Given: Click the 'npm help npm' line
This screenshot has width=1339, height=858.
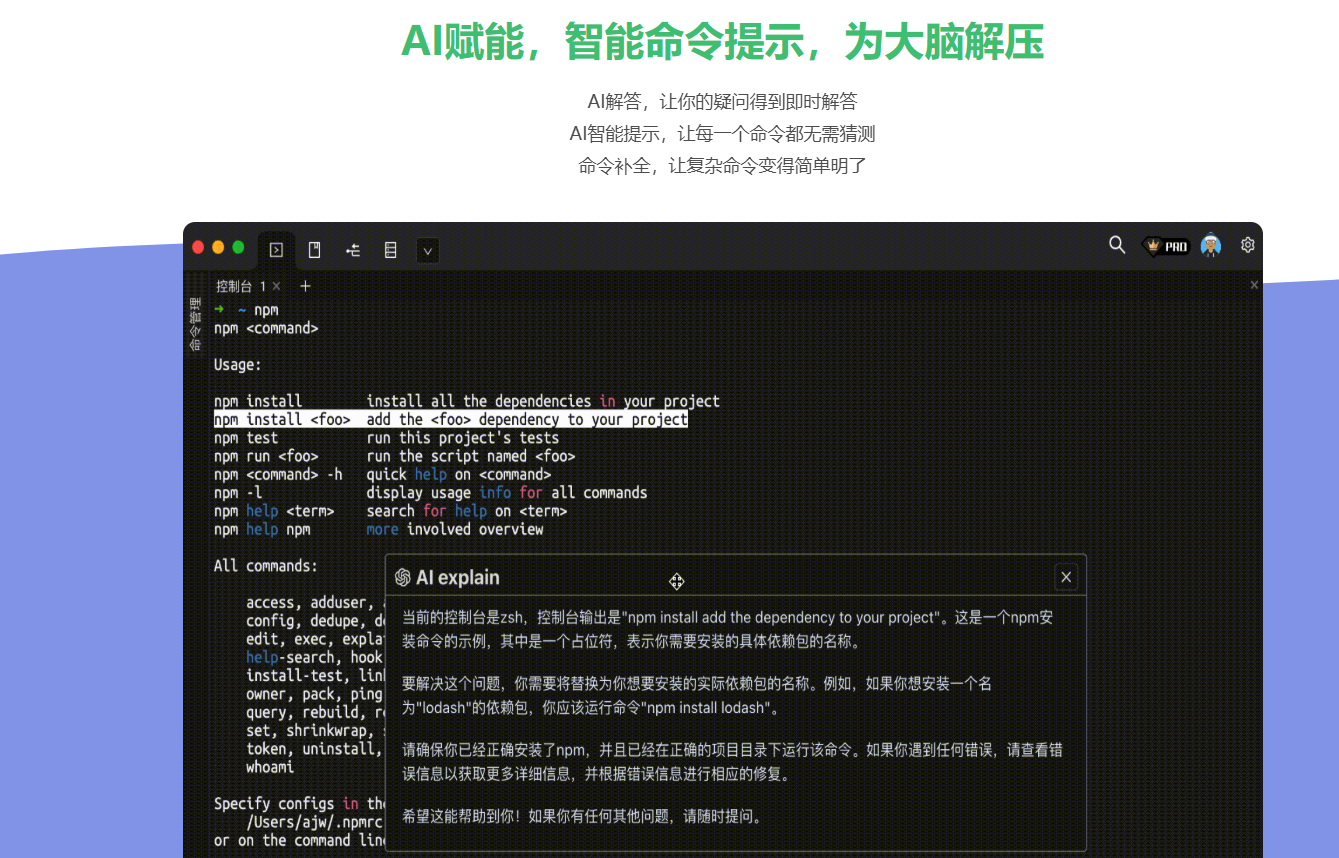Looking at the screenshot, I should [x=378, y=529].
